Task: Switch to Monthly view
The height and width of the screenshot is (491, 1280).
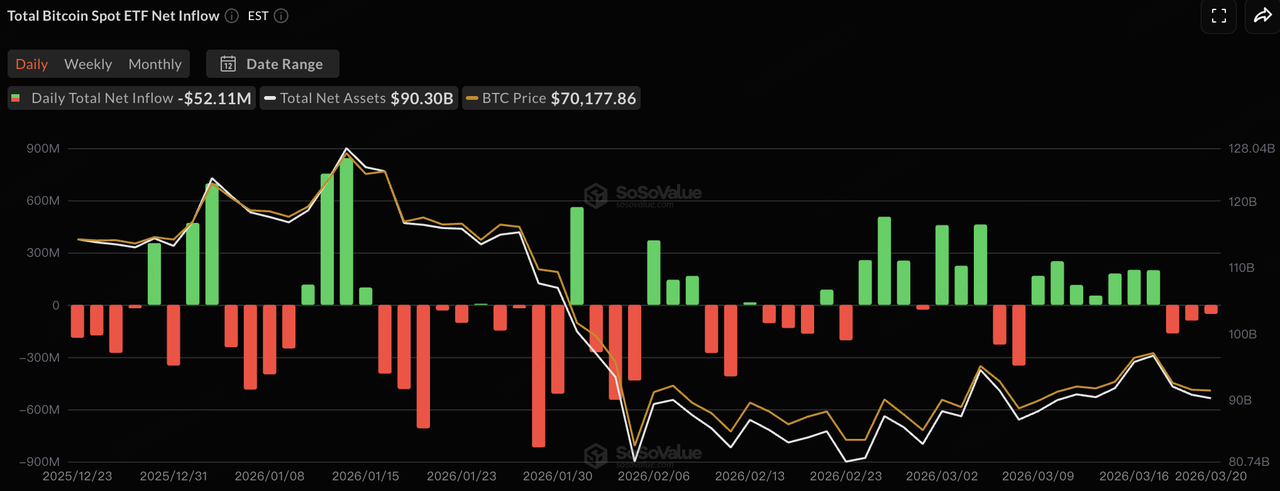Action: [x=155, y=64]
